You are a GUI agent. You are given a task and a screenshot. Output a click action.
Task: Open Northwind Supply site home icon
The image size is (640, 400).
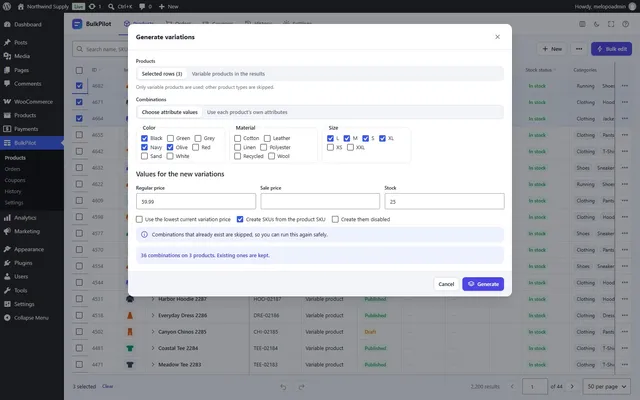click(21, 7)
